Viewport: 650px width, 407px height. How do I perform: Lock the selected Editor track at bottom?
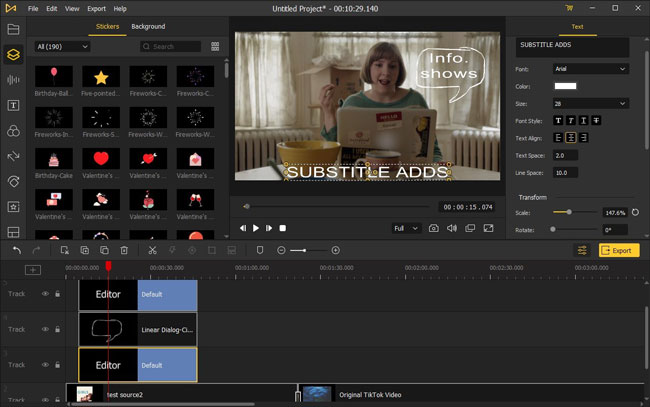coord(58,365)
